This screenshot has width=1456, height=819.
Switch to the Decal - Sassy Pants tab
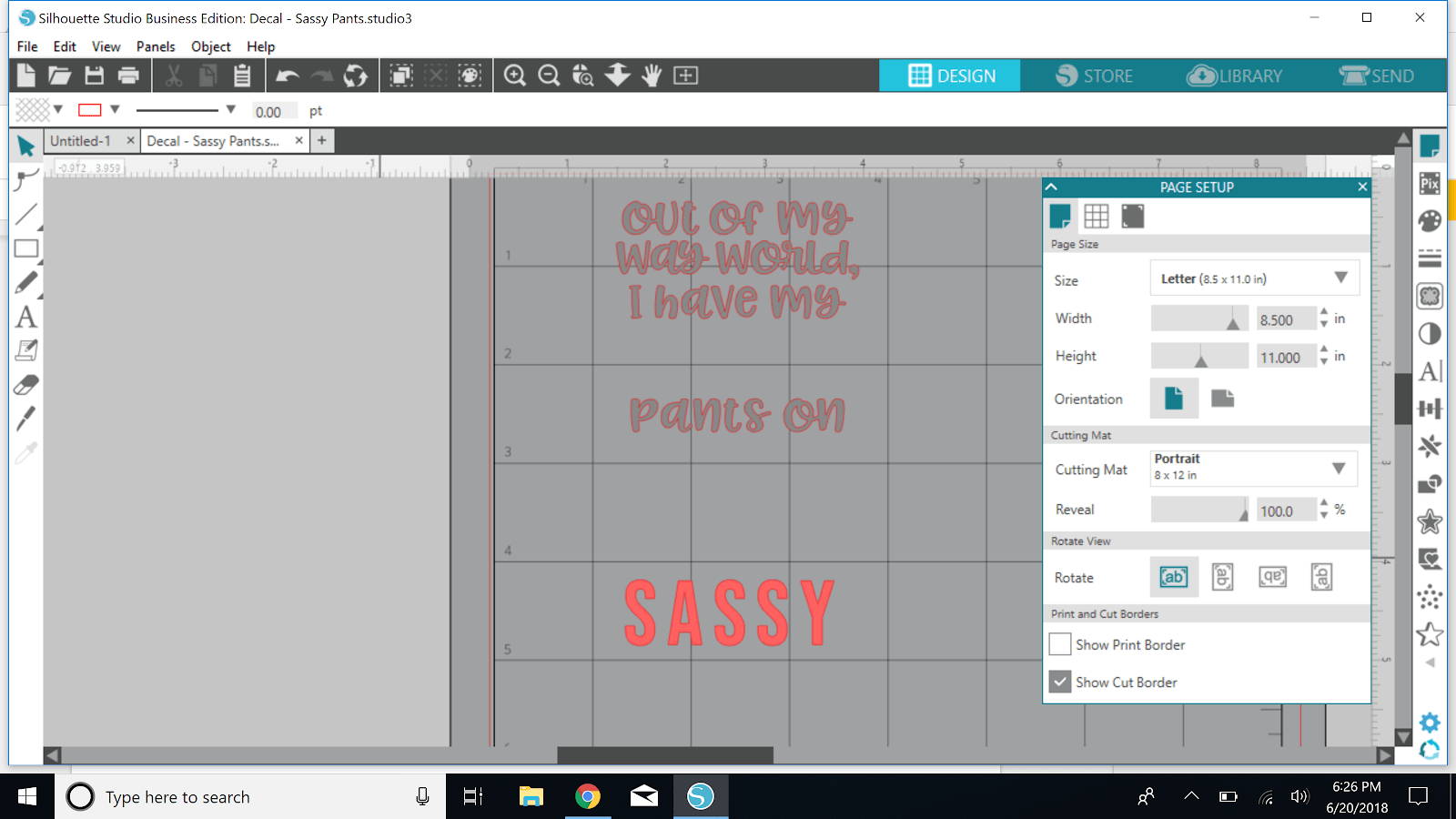point(214,141)
